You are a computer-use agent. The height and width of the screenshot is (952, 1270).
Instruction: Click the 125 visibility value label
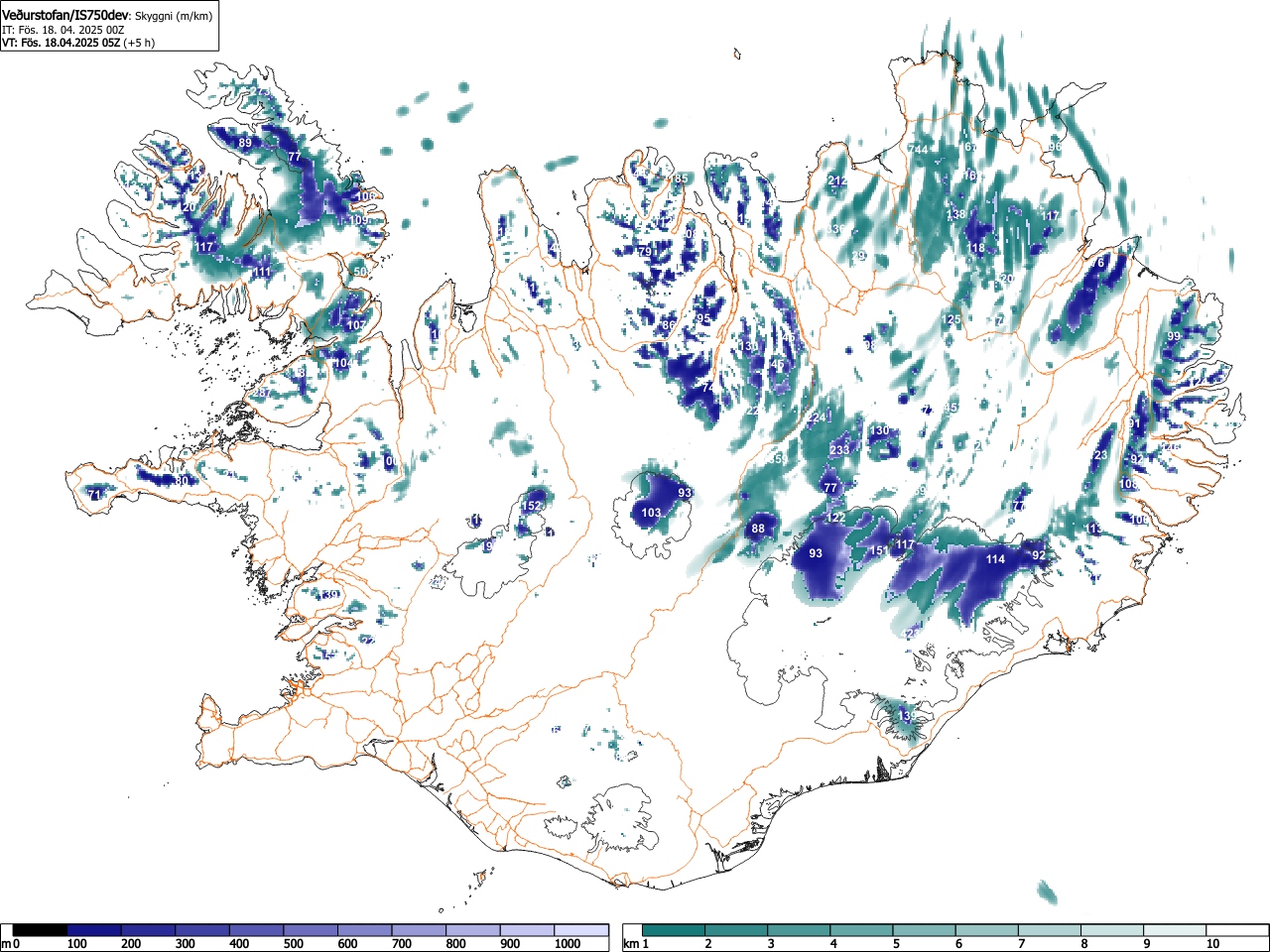tap(952, 320)
